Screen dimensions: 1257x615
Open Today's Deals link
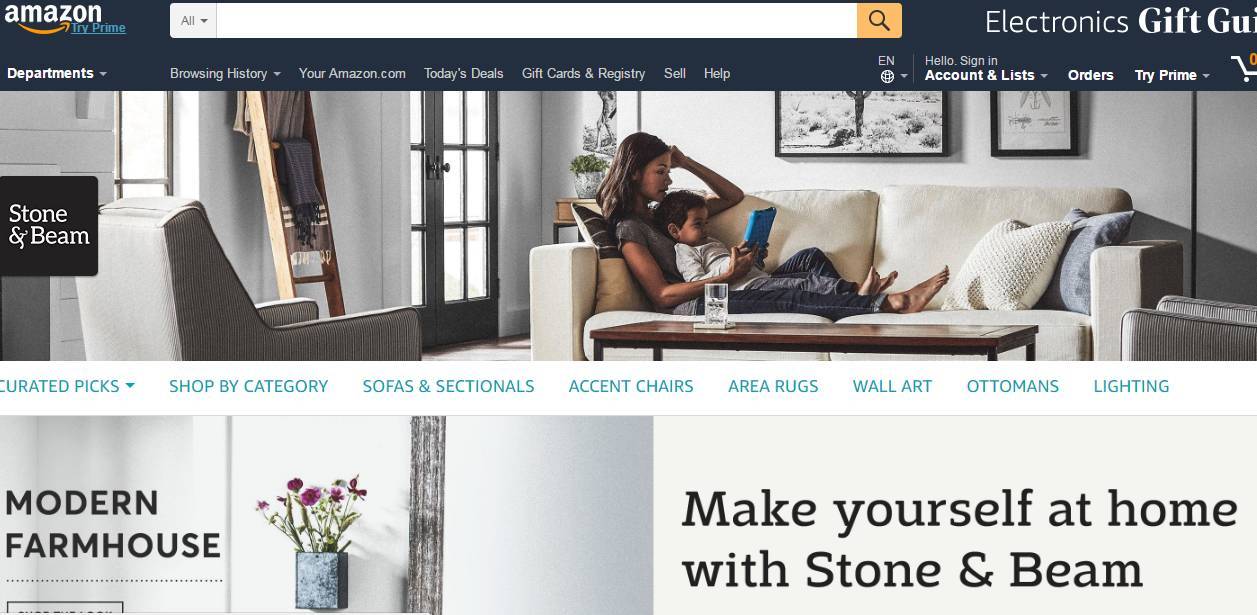(463, 73)
